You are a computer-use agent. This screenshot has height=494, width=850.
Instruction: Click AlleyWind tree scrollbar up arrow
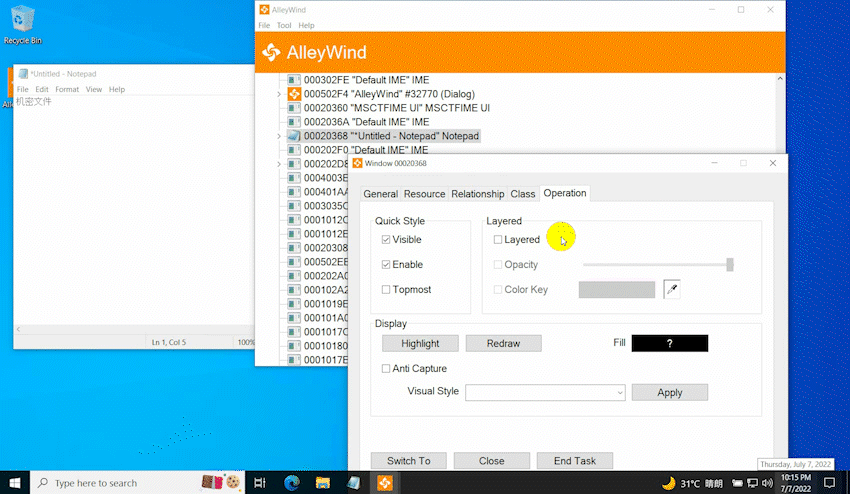click(x=780, y=79)
